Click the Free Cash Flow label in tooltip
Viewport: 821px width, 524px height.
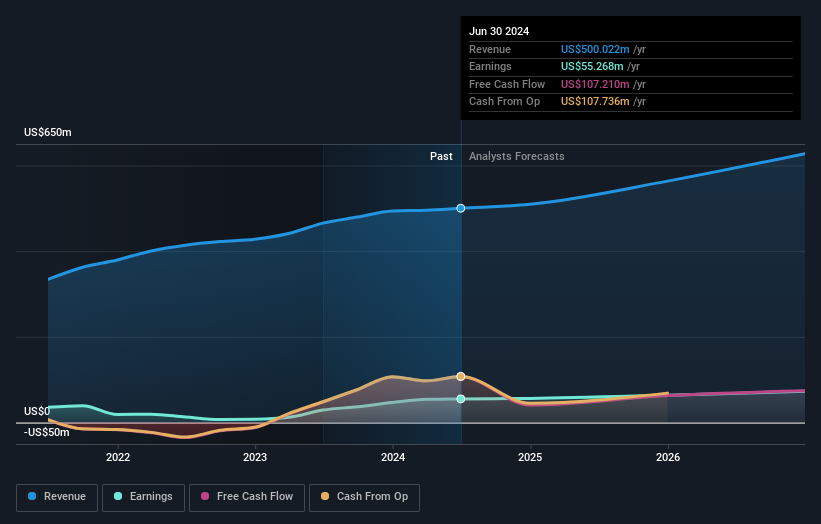[x=507, y=84]
